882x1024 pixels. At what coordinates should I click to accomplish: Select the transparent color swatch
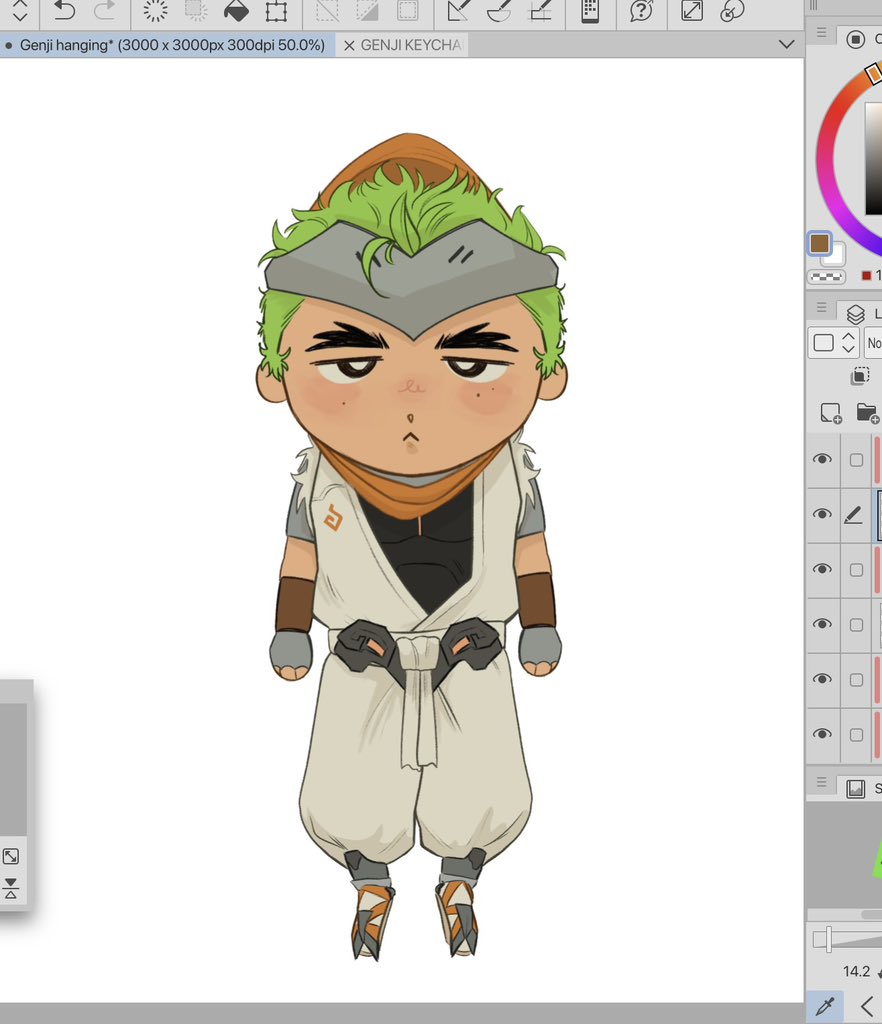(x=827, y=277)
